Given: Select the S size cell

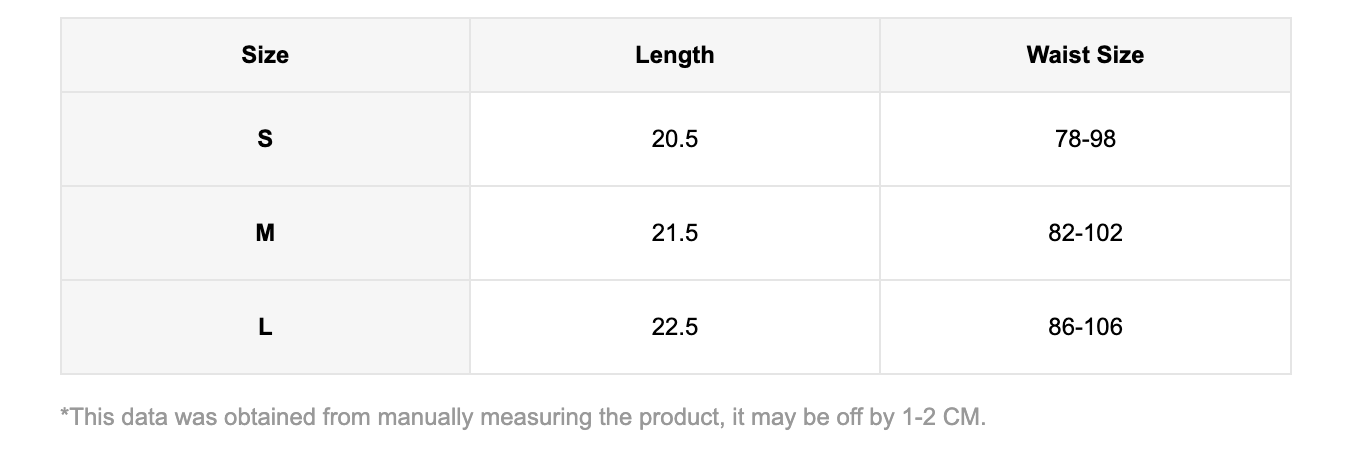Looking at the screenshot, I should pos(265,139).
